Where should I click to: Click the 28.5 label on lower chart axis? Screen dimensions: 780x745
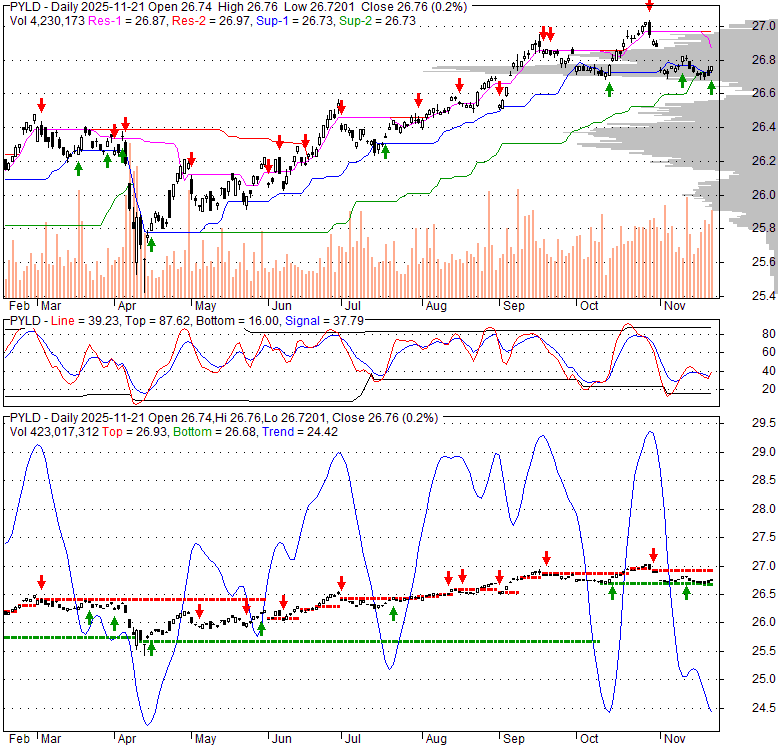[764, 480]
